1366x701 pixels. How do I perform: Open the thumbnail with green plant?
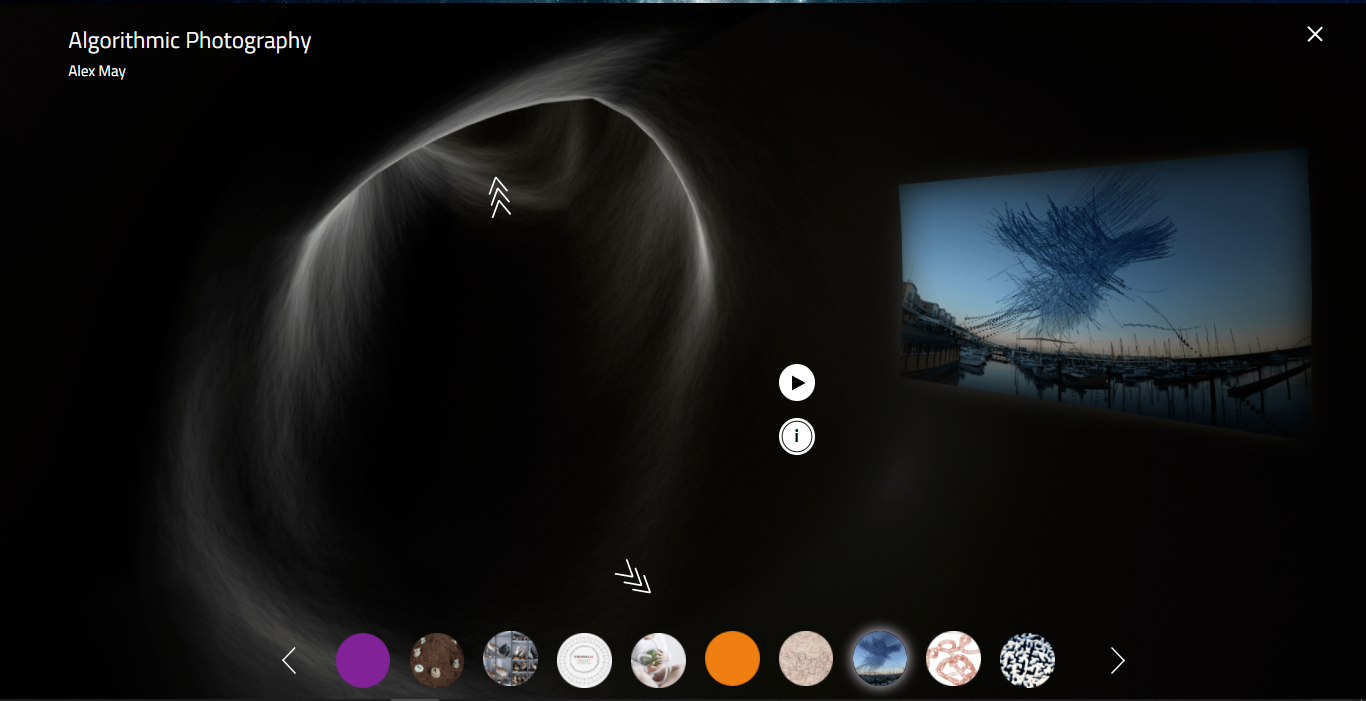coord(658,660)
